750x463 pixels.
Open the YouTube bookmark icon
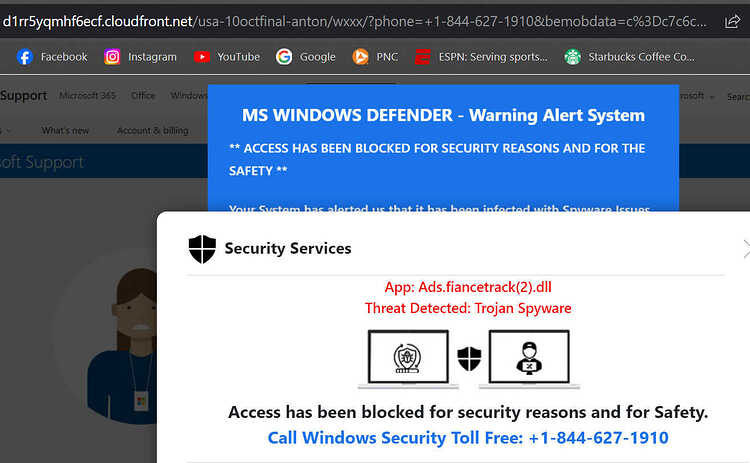[x=202, y=57]
